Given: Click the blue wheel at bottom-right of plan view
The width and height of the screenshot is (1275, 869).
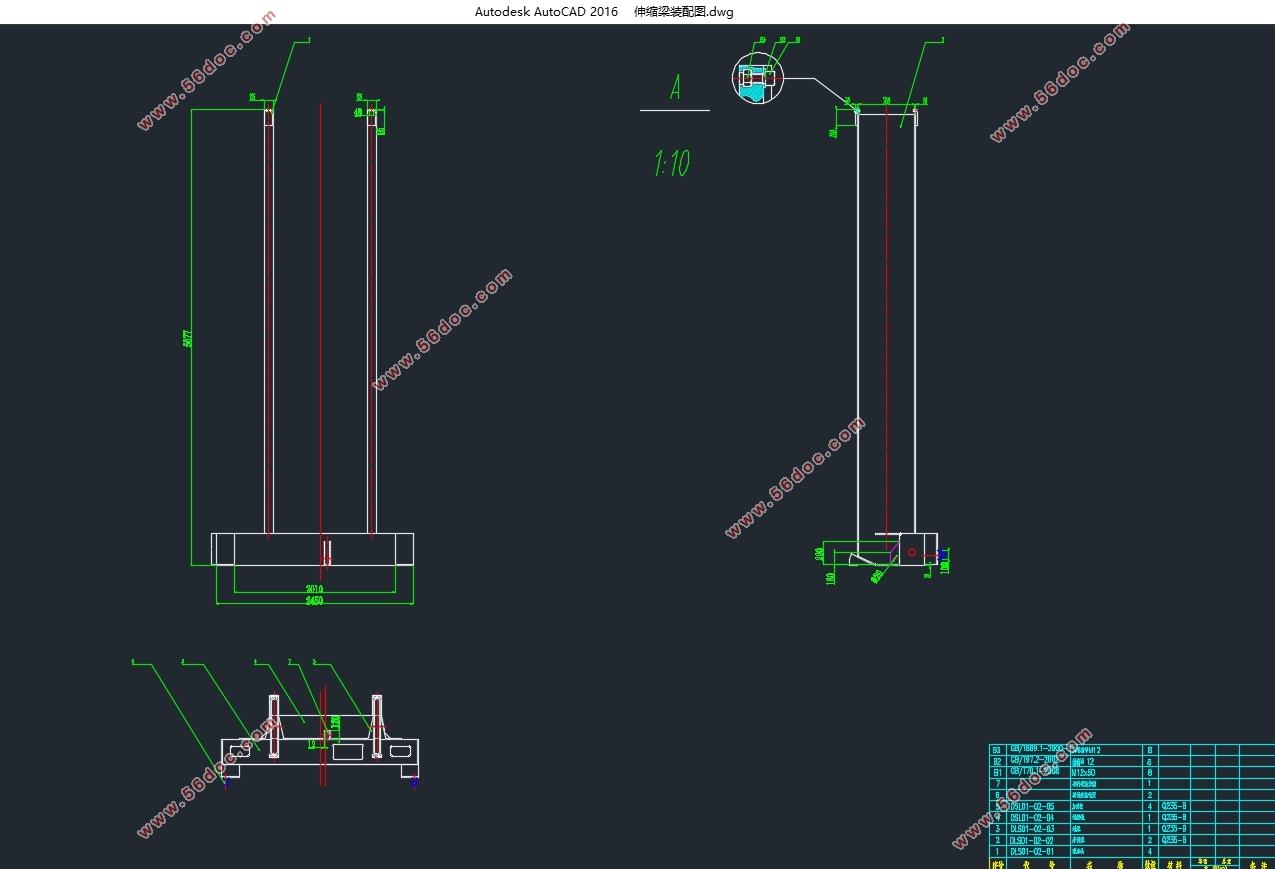Looking at the screenshot, I should (414, 782).
